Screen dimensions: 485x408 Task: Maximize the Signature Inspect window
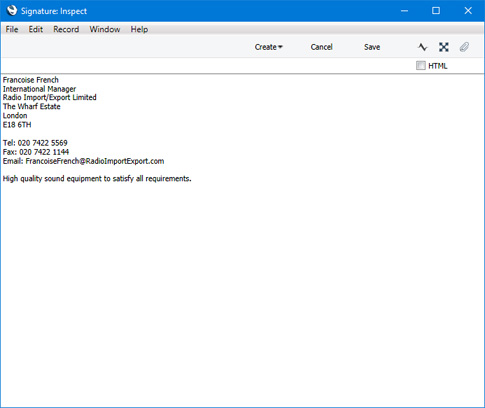[x=436, y=11]
